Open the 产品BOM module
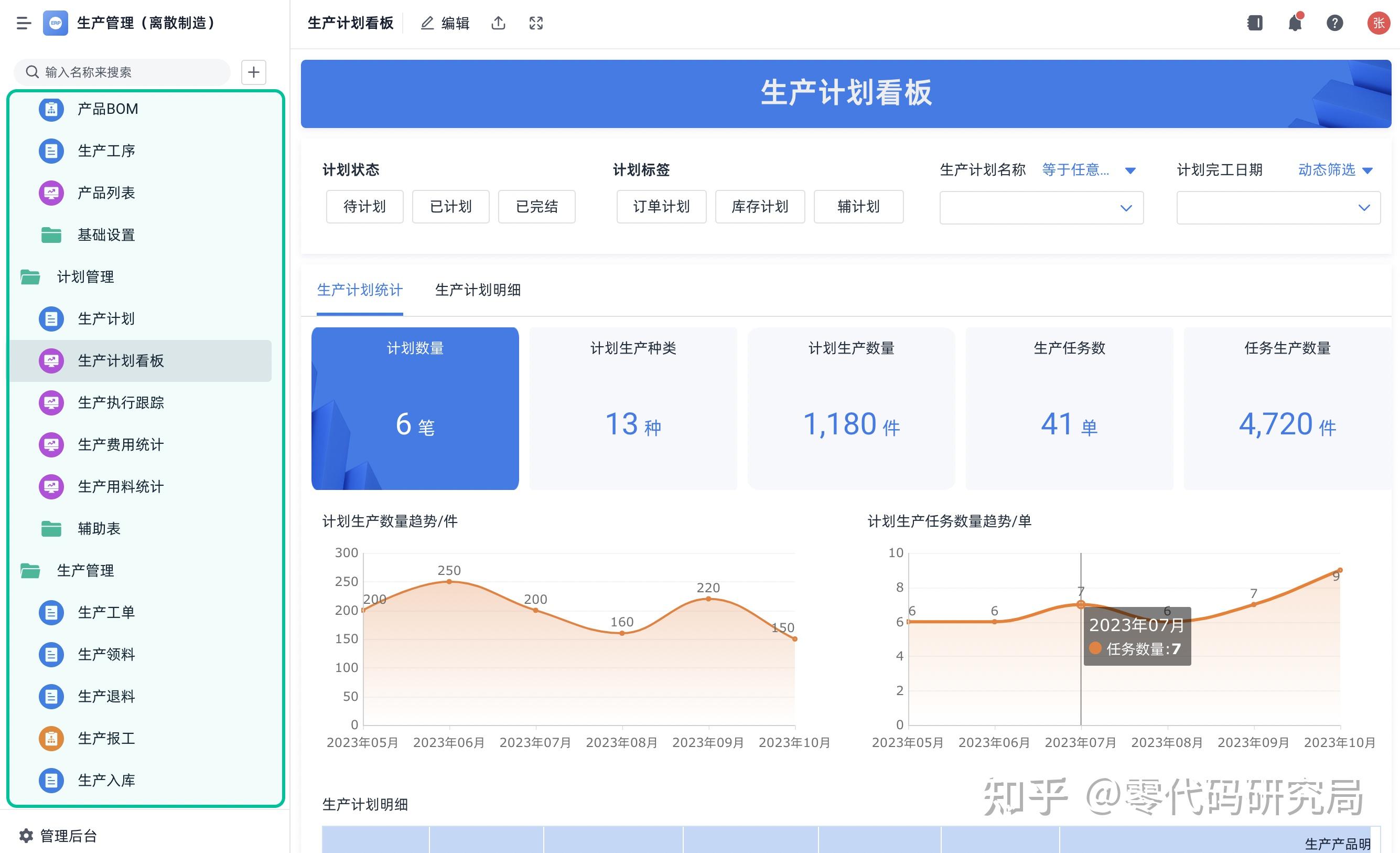 108,109
